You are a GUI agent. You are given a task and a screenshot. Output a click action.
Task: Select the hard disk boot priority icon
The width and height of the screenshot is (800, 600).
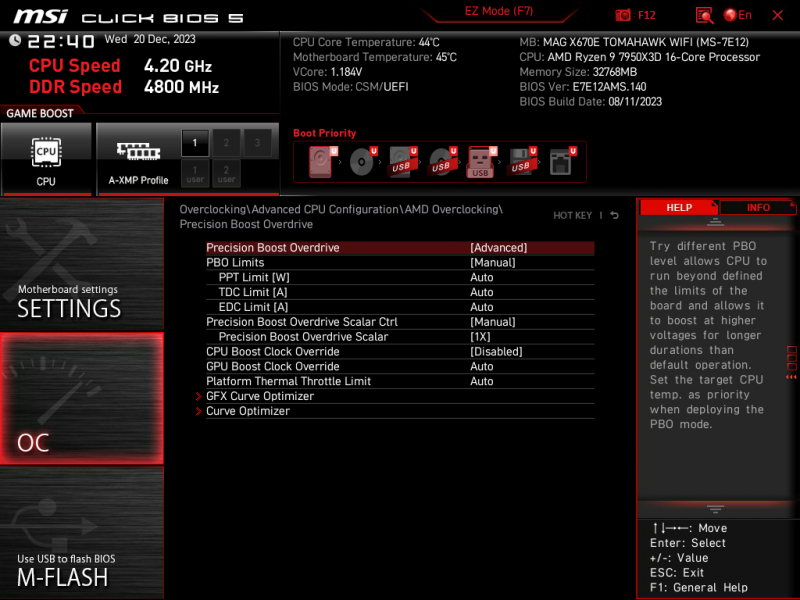[321, 162]
